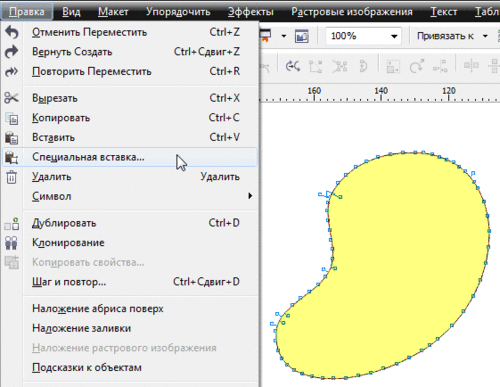Click the extend curve to close icon
The image size is (500, 387).
[x=315, y=66]
